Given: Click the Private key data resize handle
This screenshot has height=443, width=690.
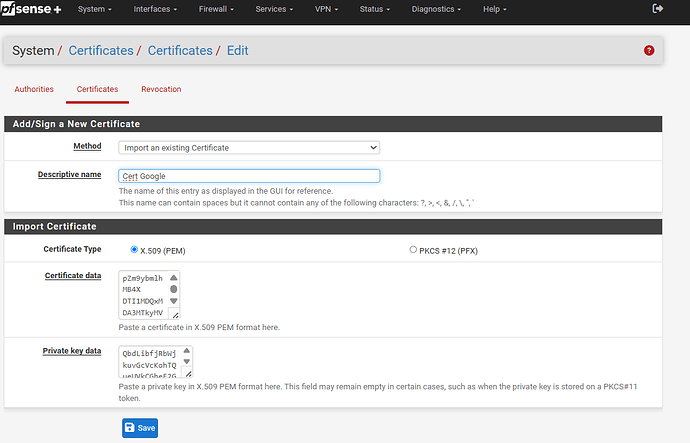Looking at the screenshot, I should click(x=188, y=374).
